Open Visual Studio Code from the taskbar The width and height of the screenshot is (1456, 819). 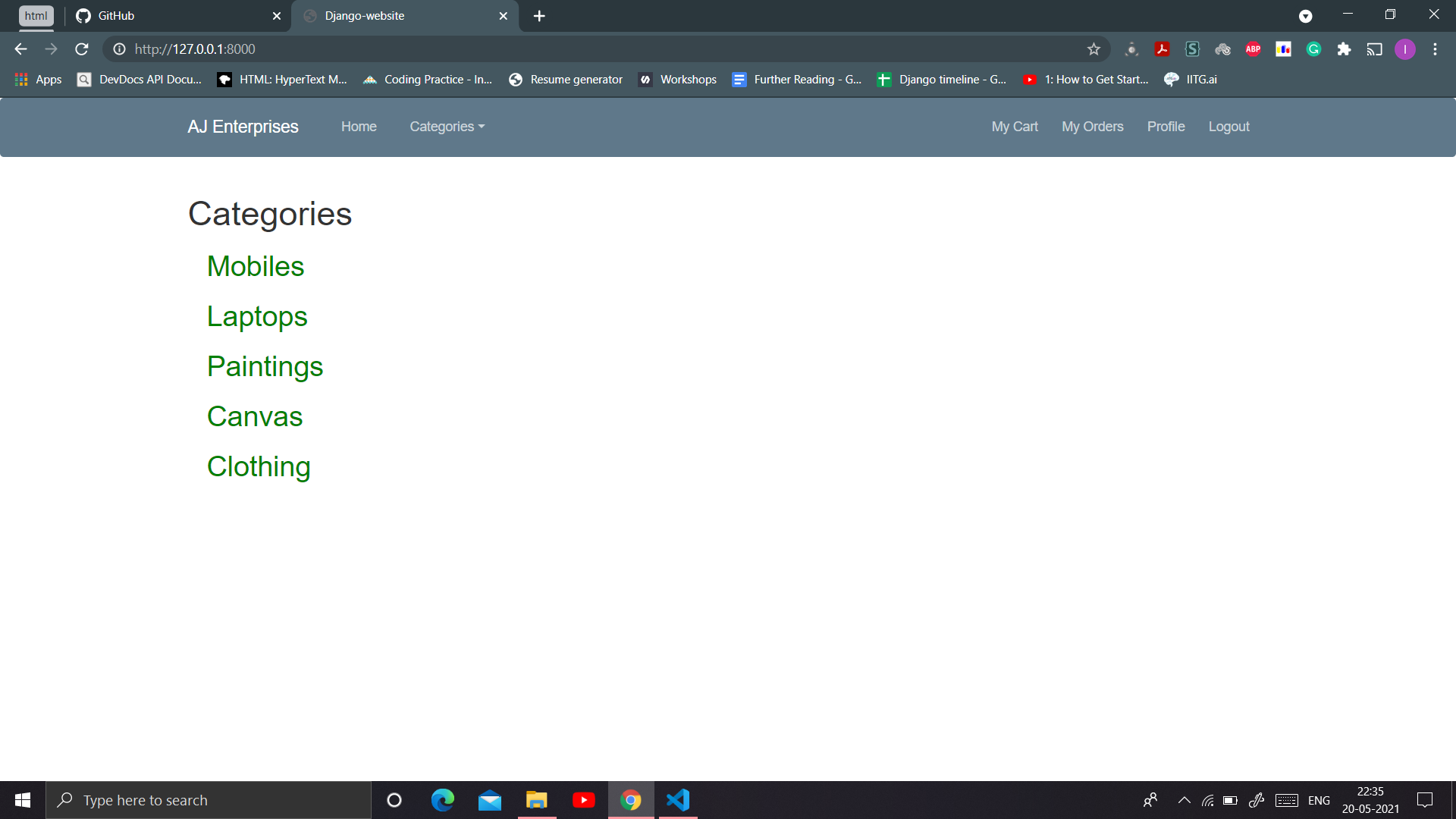(677, 800)
